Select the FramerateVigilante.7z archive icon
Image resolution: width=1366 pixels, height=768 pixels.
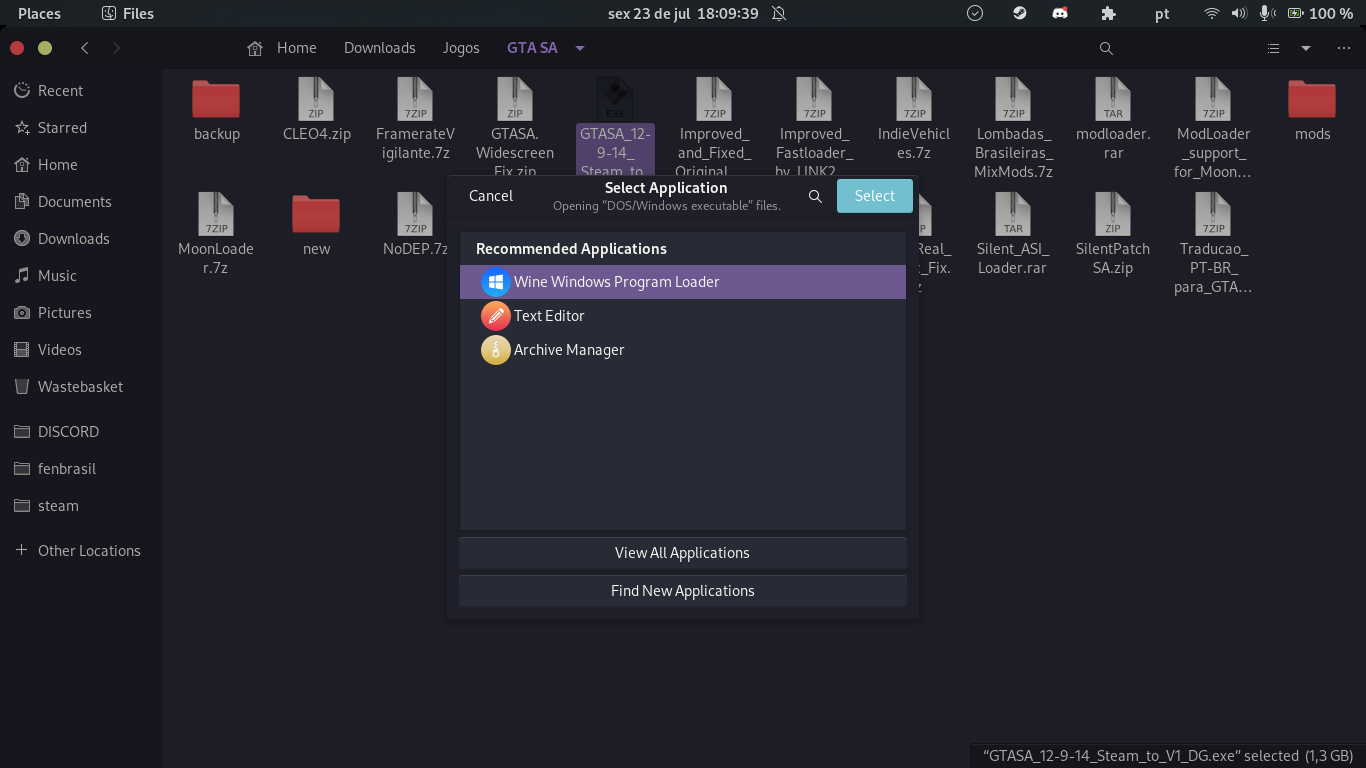point(415,99)
